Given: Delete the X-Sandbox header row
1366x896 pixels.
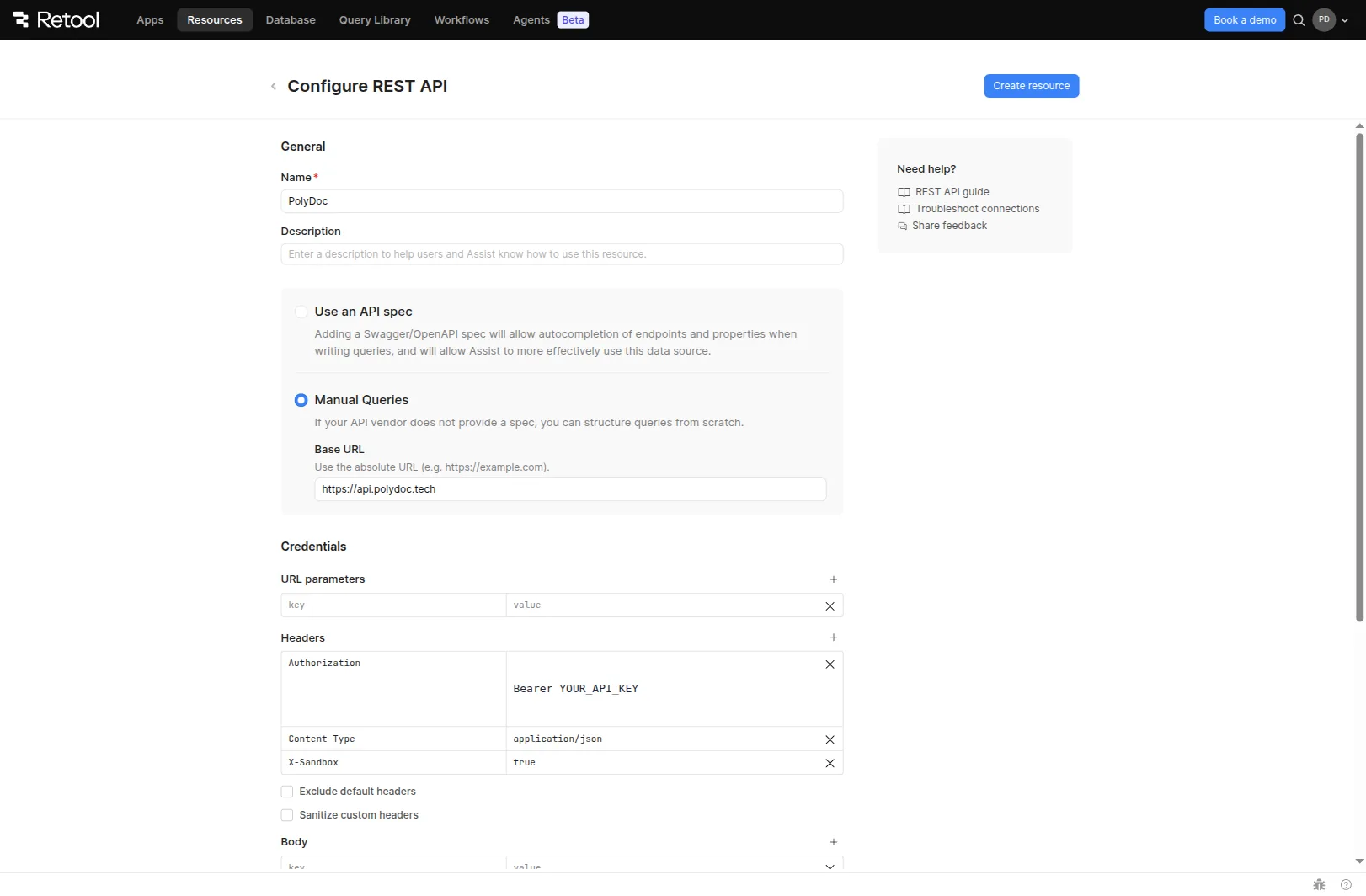Looking at the screenshot, I should coord(830,763).
